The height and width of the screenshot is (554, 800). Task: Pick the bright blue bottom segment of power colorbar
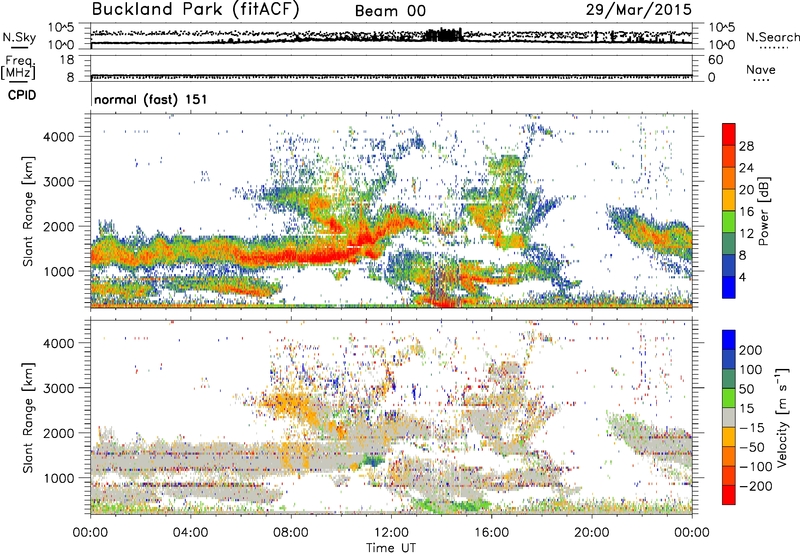pos(729,287)
